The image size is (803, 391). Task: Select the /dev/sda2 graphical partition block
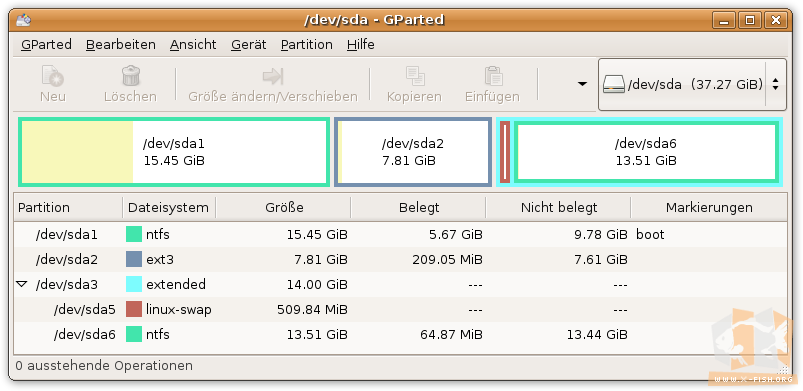(x=413, y=152)
